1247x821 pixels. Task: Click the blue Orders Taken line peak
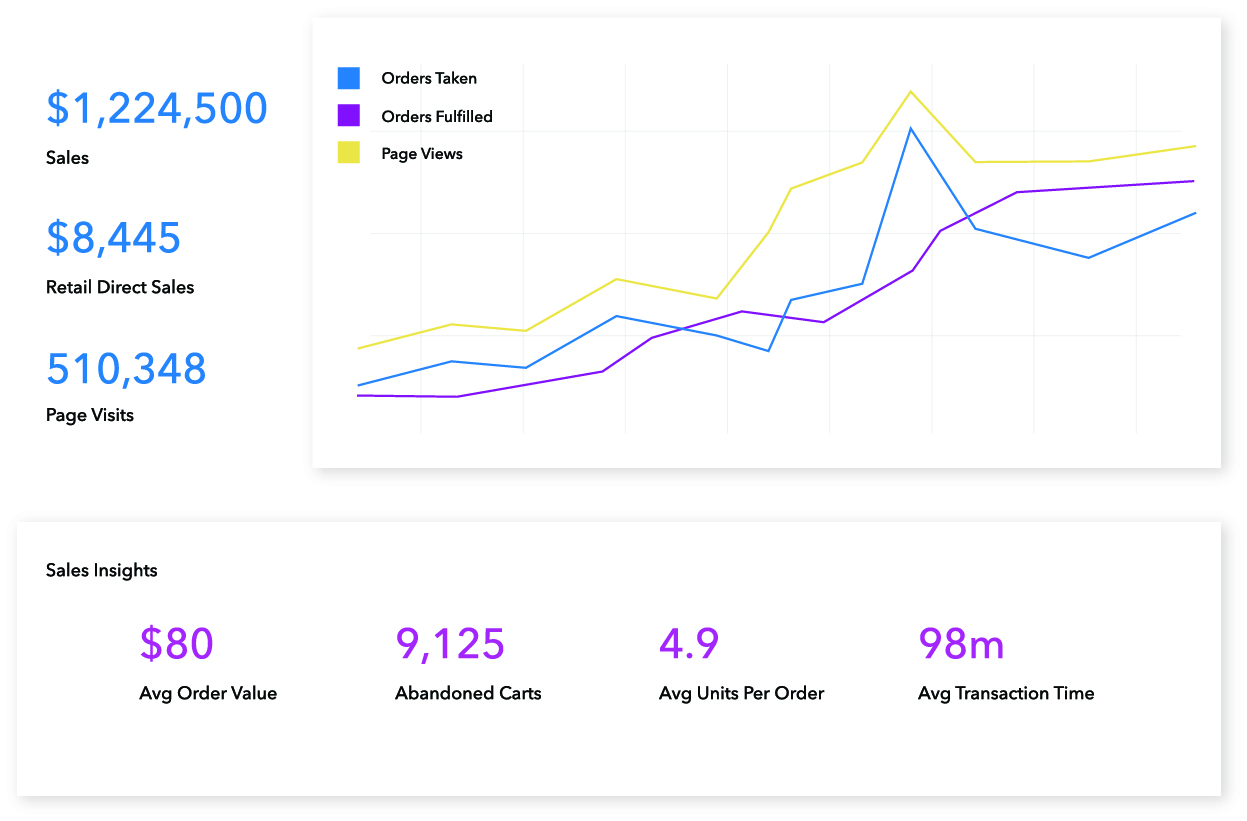(910, 128)
